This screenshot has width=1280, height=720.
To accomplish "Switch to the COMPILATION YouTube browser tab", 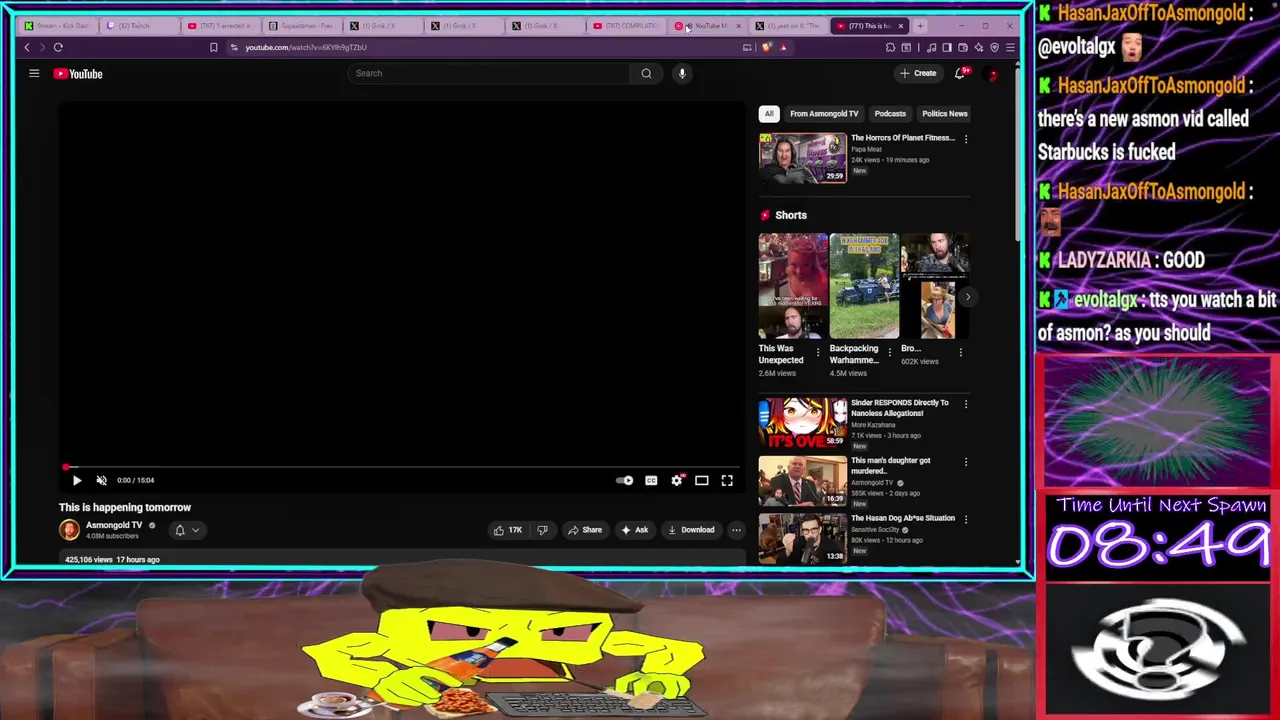I will pos(627,26).
